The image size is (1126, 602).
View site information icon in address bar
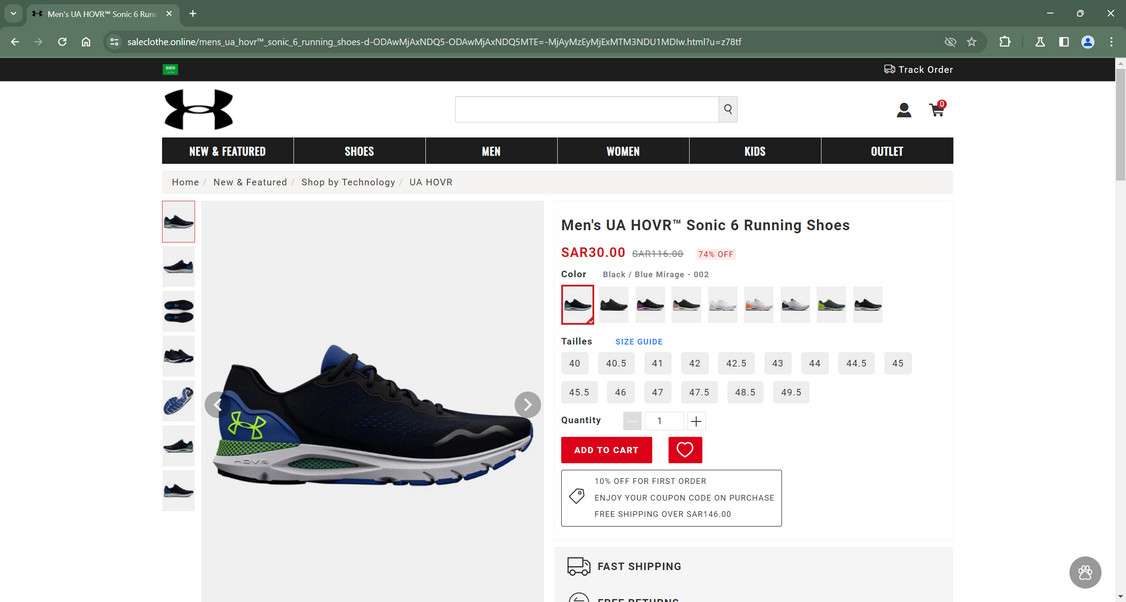pos(113,42)
